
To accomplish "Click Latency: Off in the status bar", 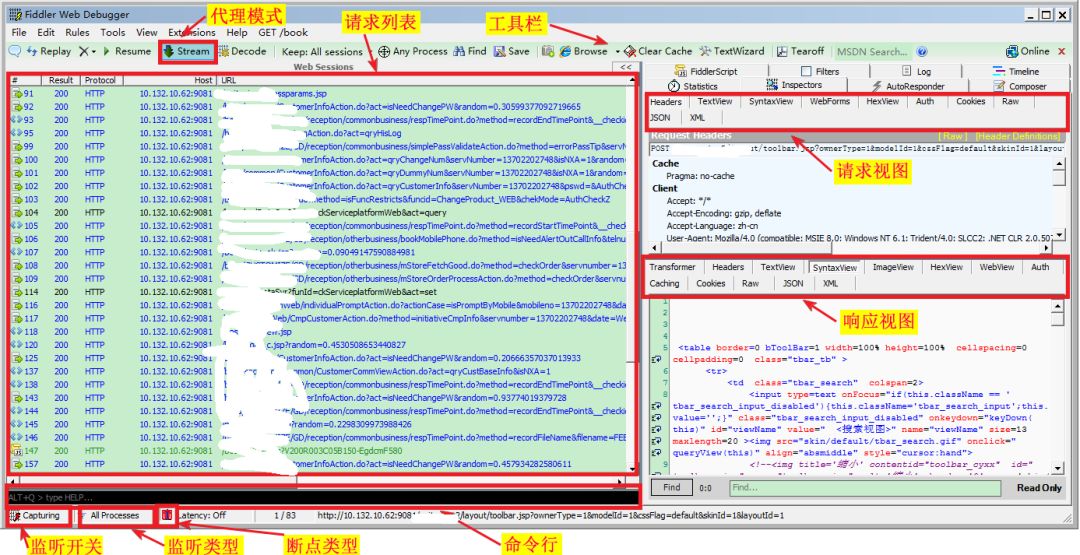I will [201, 515].
